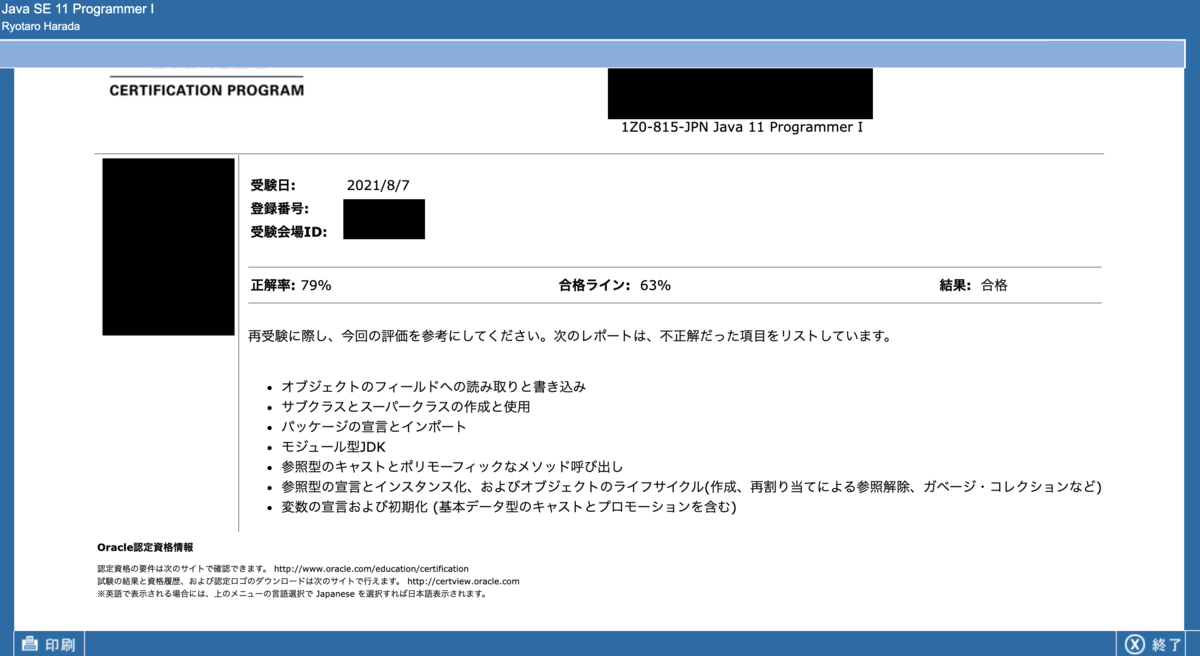The width and height of the screenshot is (1200, 656).
Task: Click the printer icon next to 印刷
Action: pos(32,643)
